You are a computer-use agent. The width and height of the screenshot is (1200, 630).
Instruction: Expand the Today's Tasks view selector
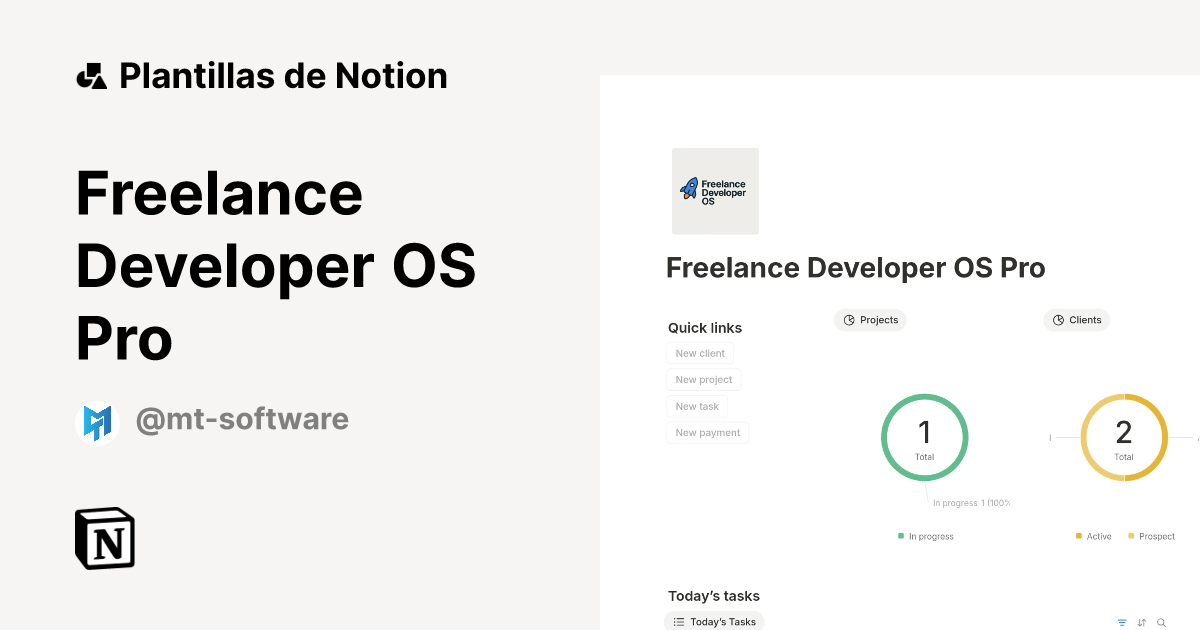point(714,621)
